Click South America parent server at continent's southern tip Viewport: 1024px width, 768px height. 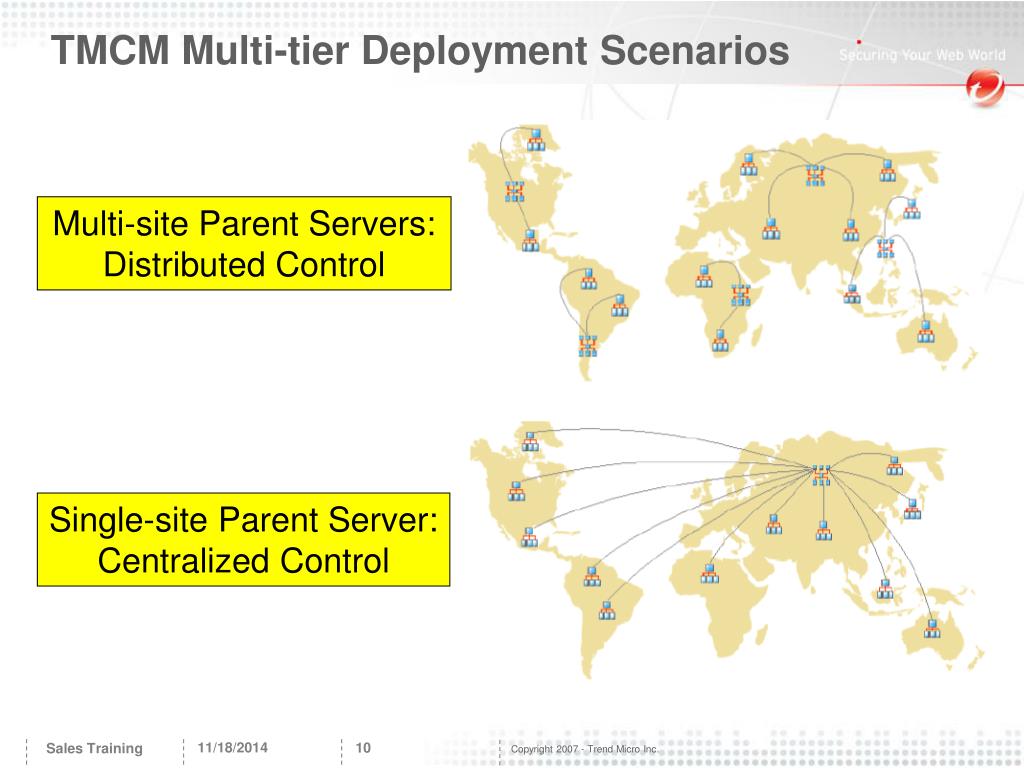(x=588, y=345)
